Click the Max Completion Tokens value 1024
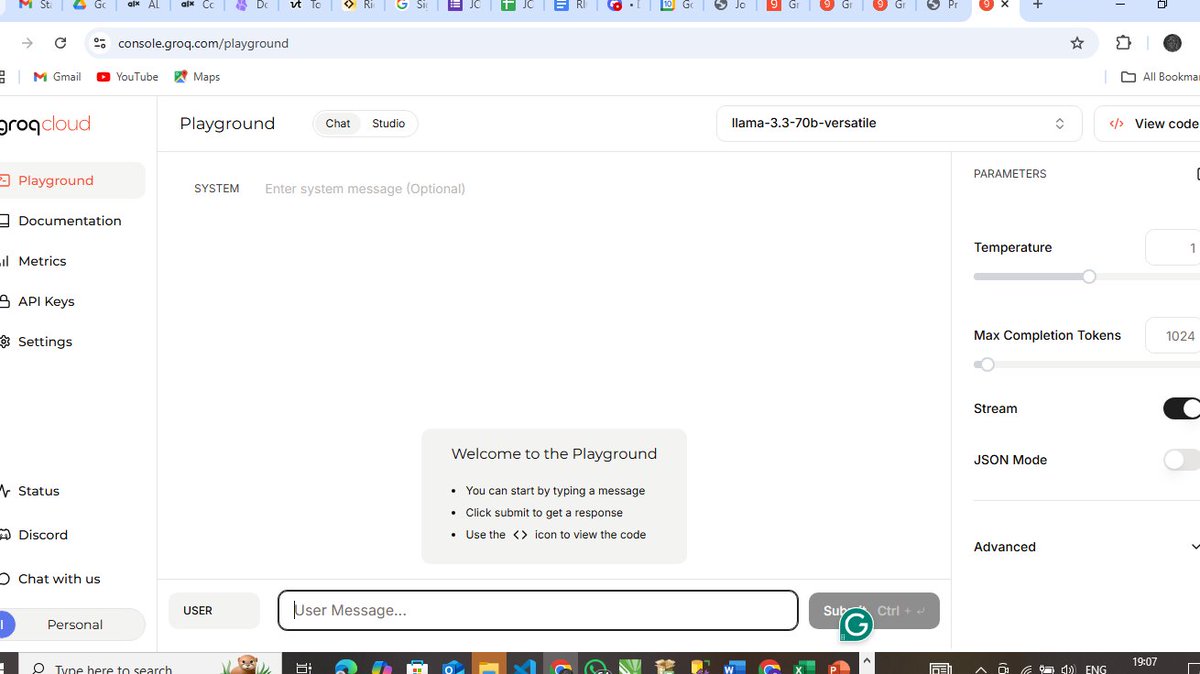Screen dimensions: 1200x674 1174,336
